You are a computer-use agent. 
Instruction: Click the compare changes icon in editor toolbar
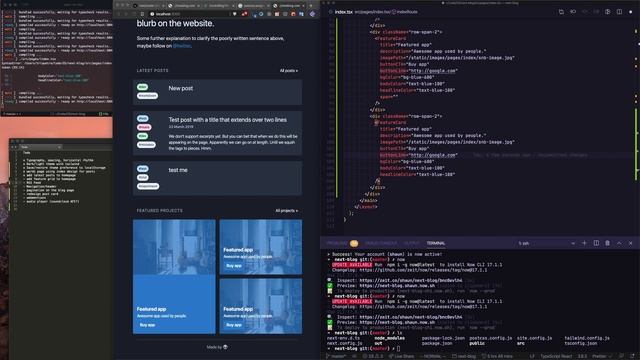click(573, 12)
